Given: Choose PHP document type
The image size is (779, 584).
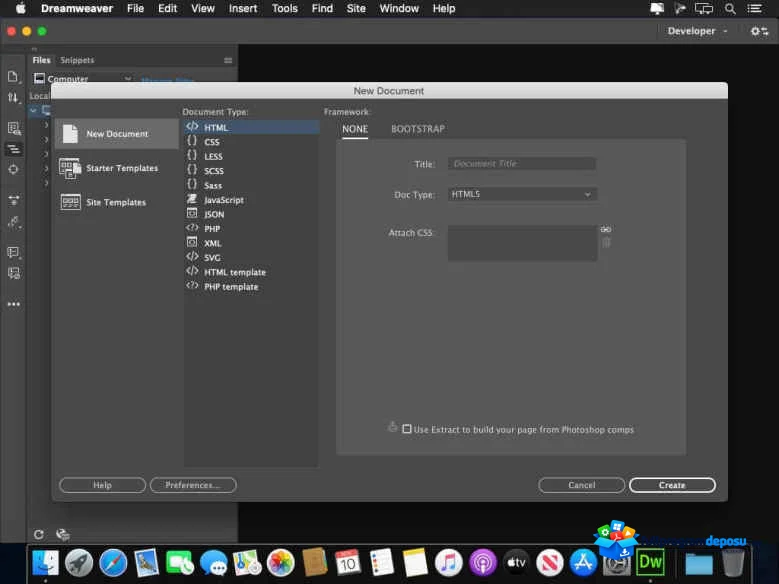Looking at the screenshot, I should [251, 229].
